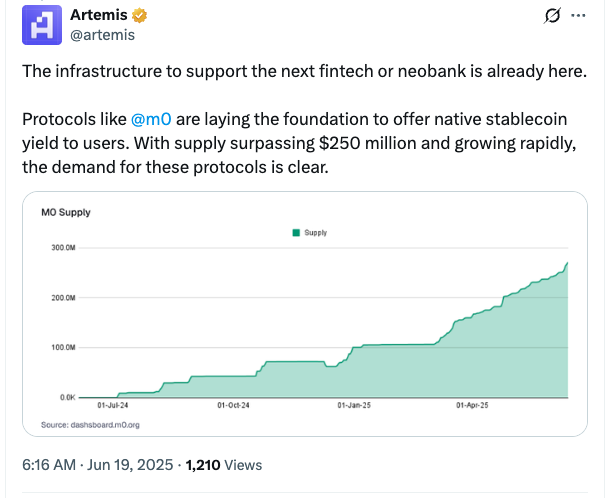Click the 6:16 AM Jun 19, 2025 timestamp
Image resolution: width=613 pixels, height=498 pixels.
pyautogui.click(x=97, y=465)
